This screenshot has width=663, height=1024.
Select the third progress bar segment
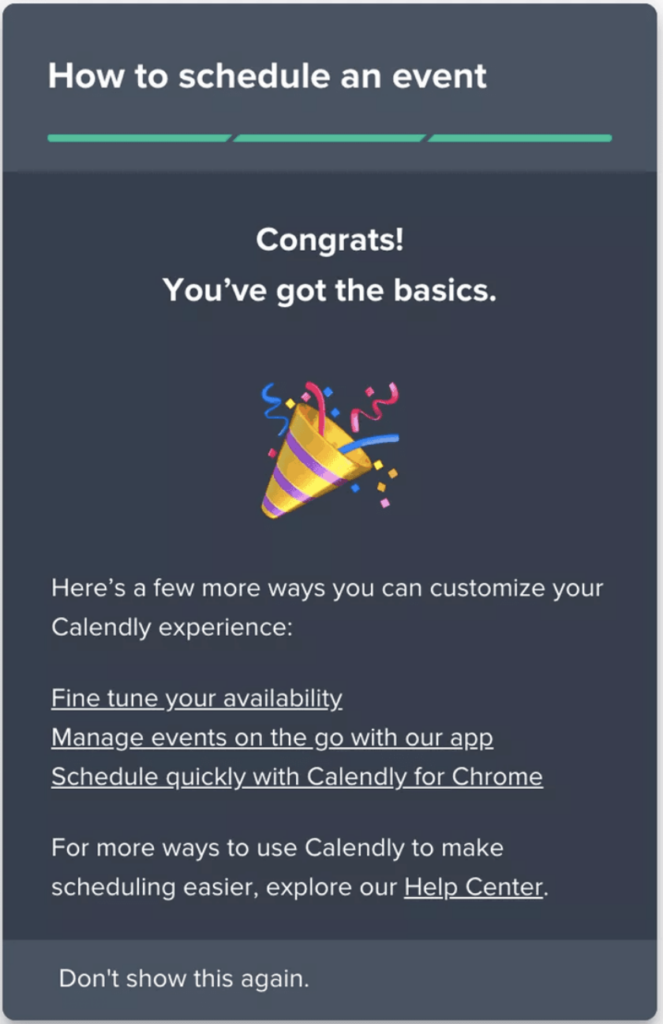[x=521, y=138]
